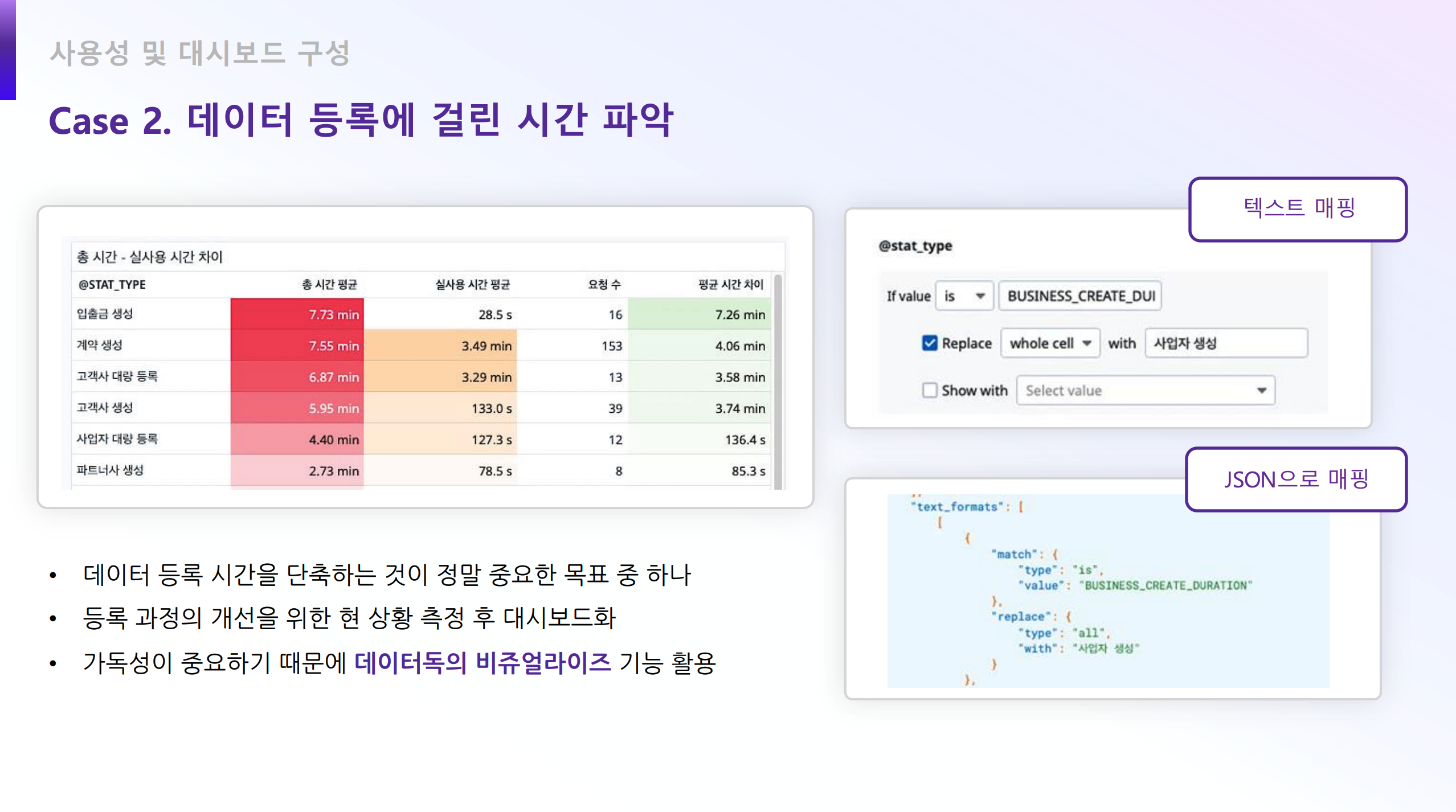This screenshot has width=1456, height=812.
Task: Click the 실사용 시간 평균 column header
Action: click(472, 284)
